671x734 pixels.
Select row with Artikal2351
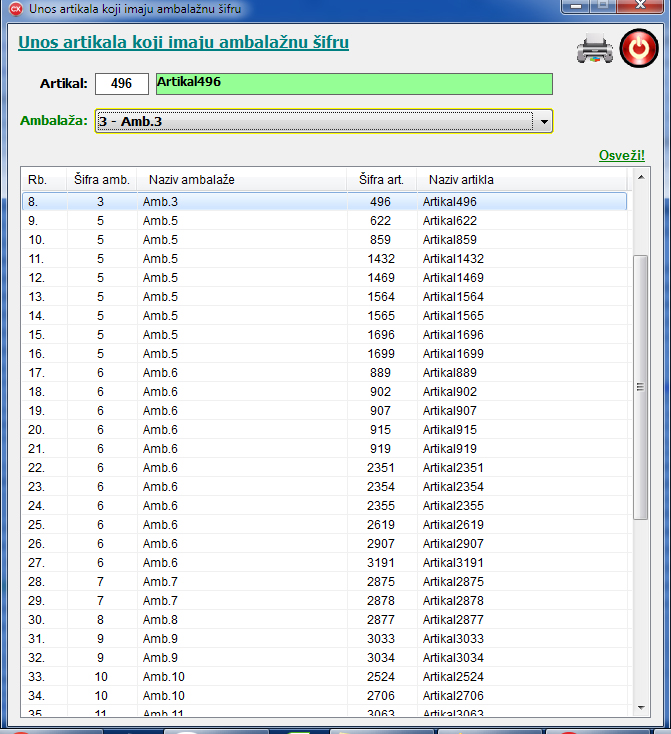[x=324, y=468]
